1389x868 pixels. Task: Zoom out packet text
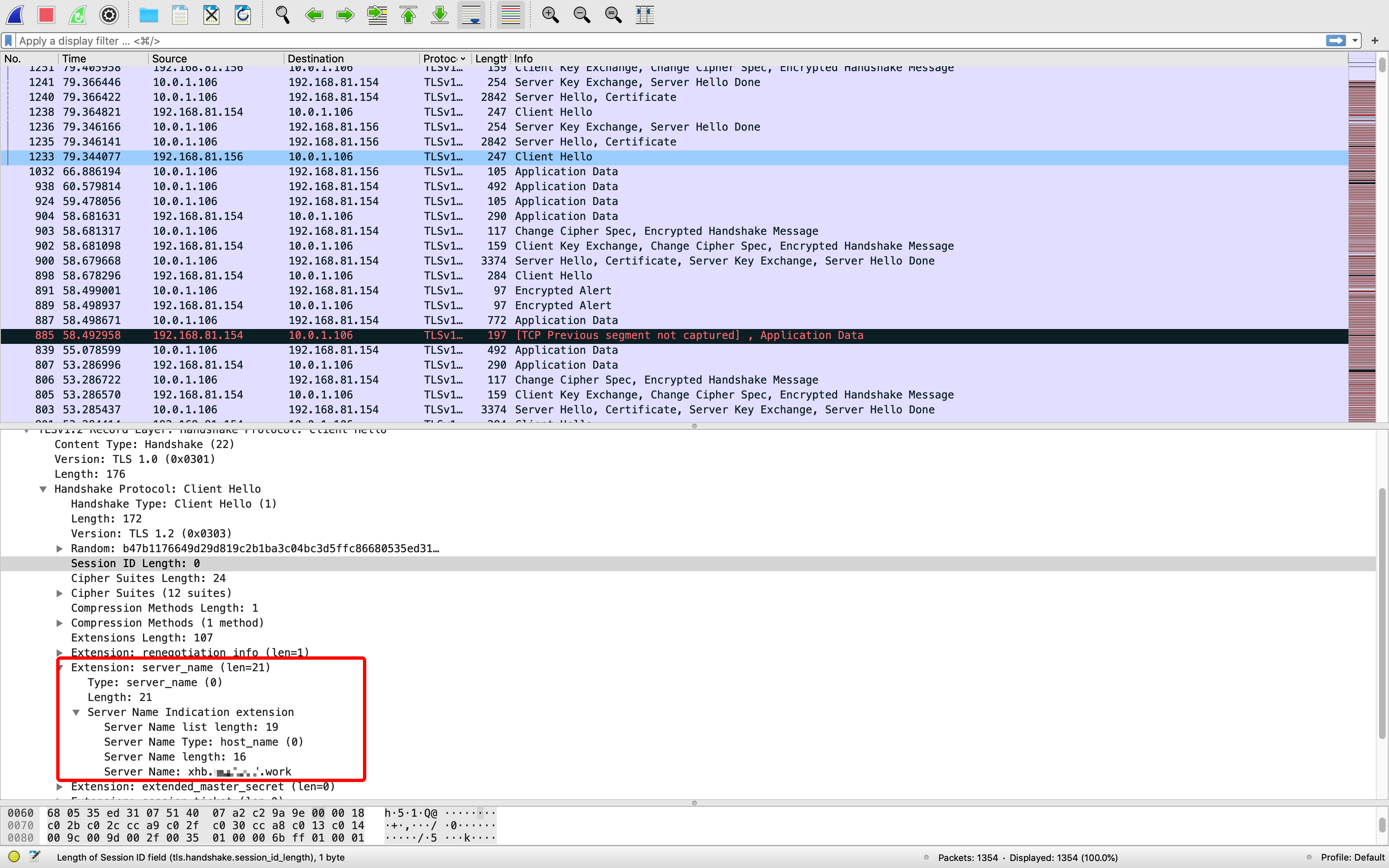582,15
